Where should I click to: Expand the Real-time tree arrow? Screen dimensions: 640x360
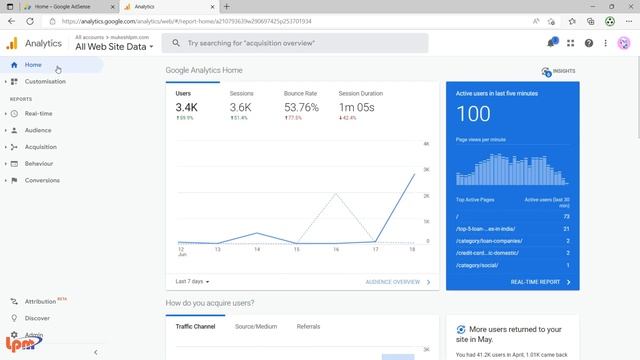6,113
